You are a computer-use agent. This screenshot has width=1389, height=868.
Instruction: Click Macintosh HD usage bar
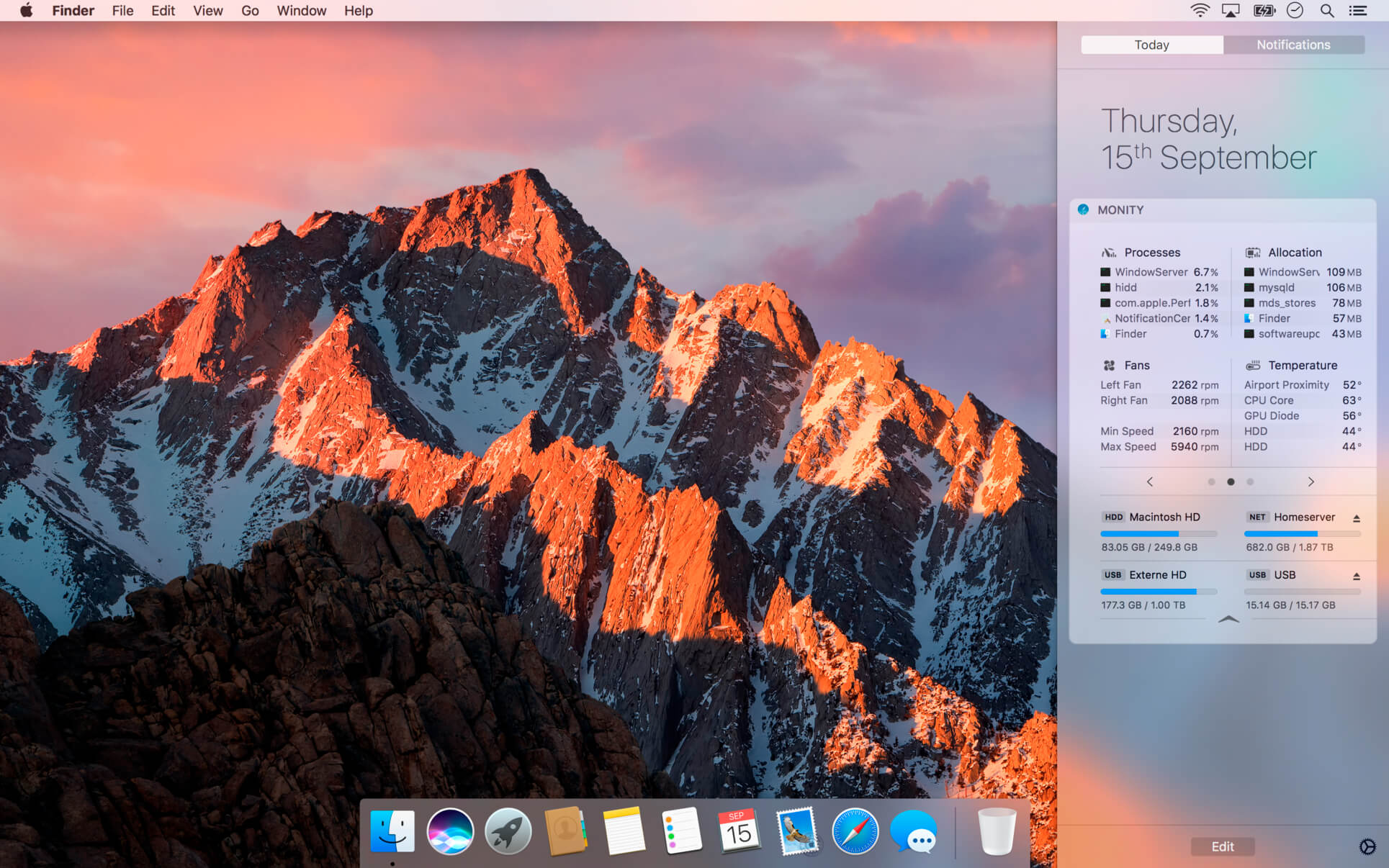[1159, 533]
